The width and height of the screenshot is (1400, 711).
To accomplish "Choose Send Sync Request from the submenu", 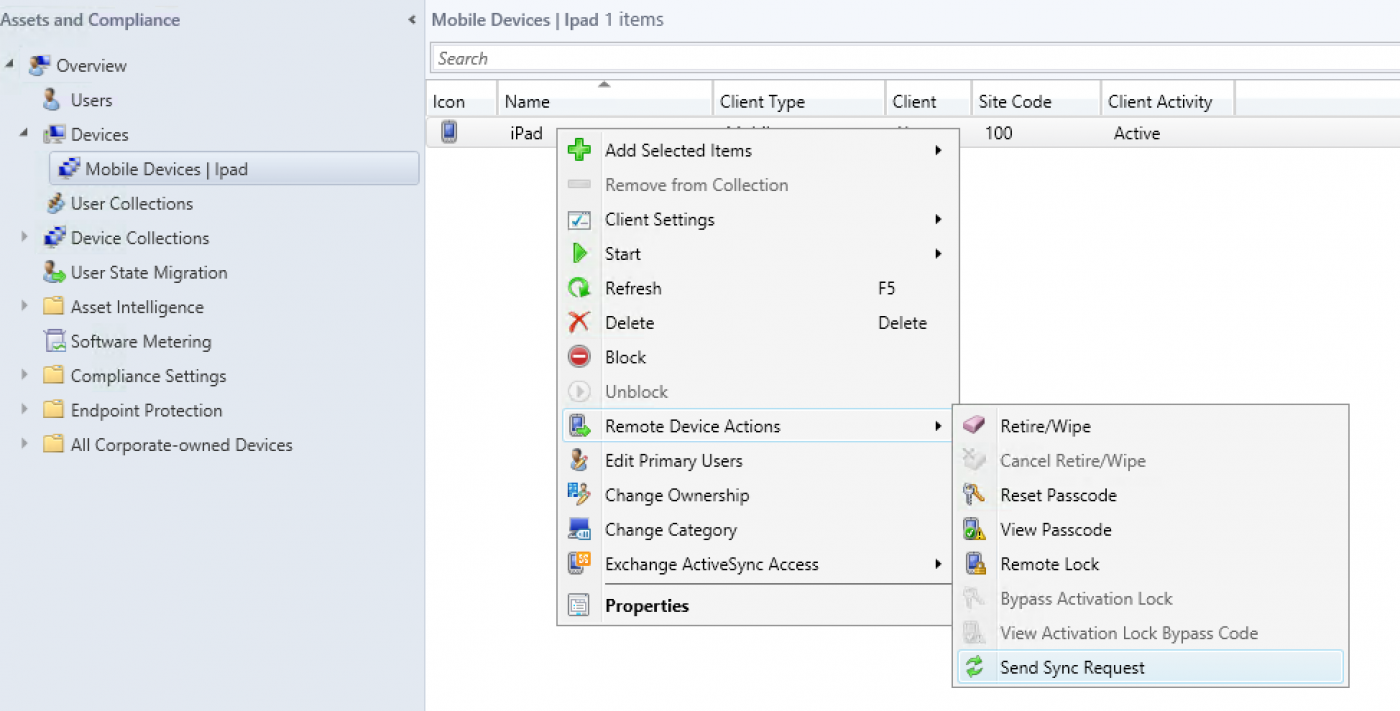I will click(x=1073, y=667).
